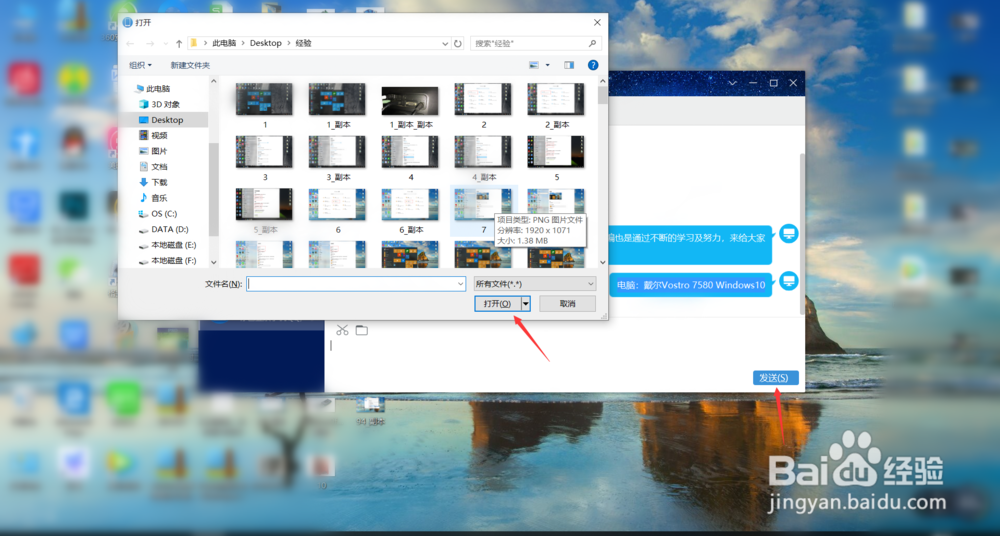1000x536 pixels.
Task: Select the thumbnail 1_副本
Action: coord(337,105)
